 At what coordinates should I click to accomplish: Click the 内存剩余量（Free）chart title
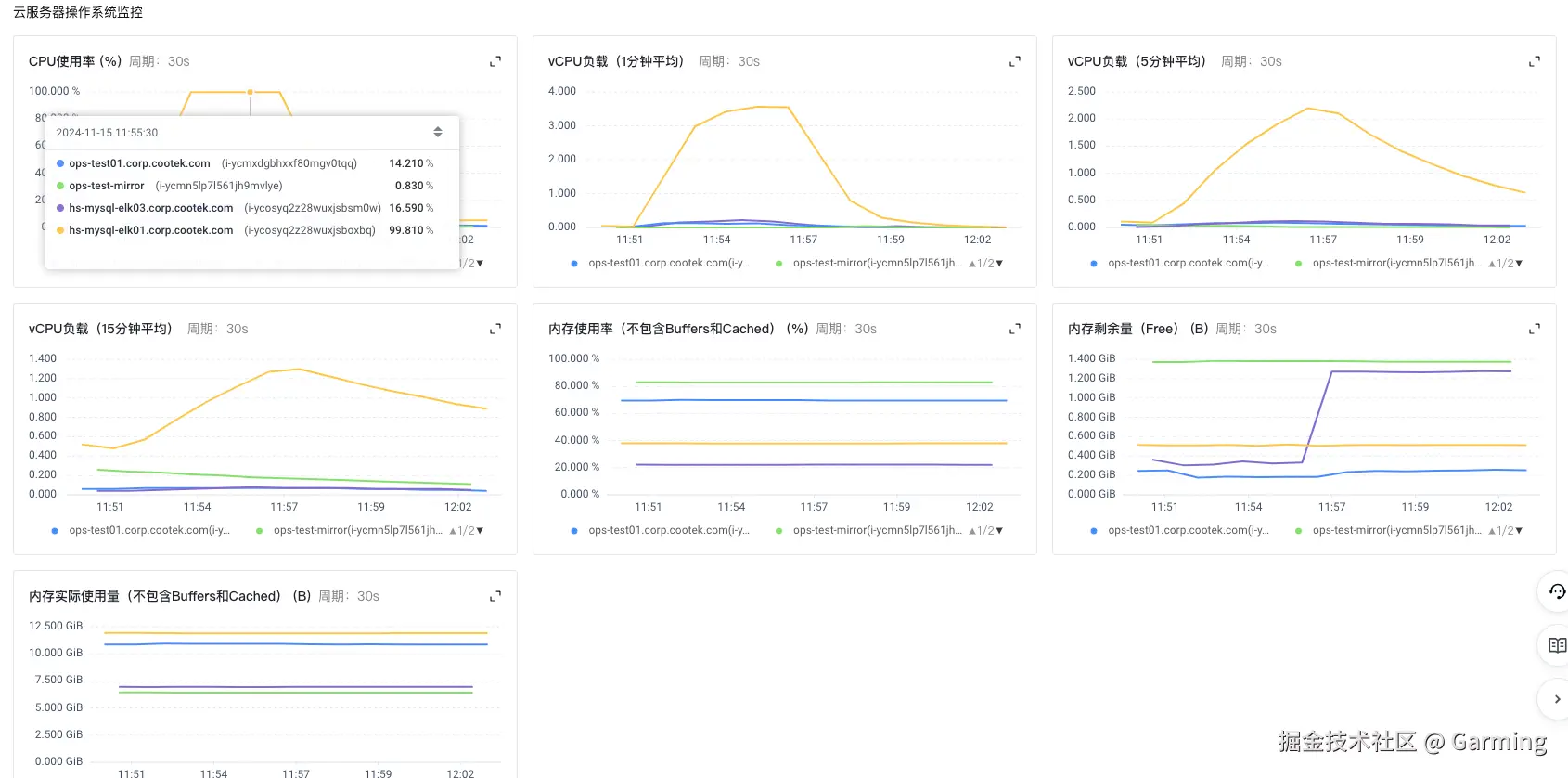click(1138, 329)
